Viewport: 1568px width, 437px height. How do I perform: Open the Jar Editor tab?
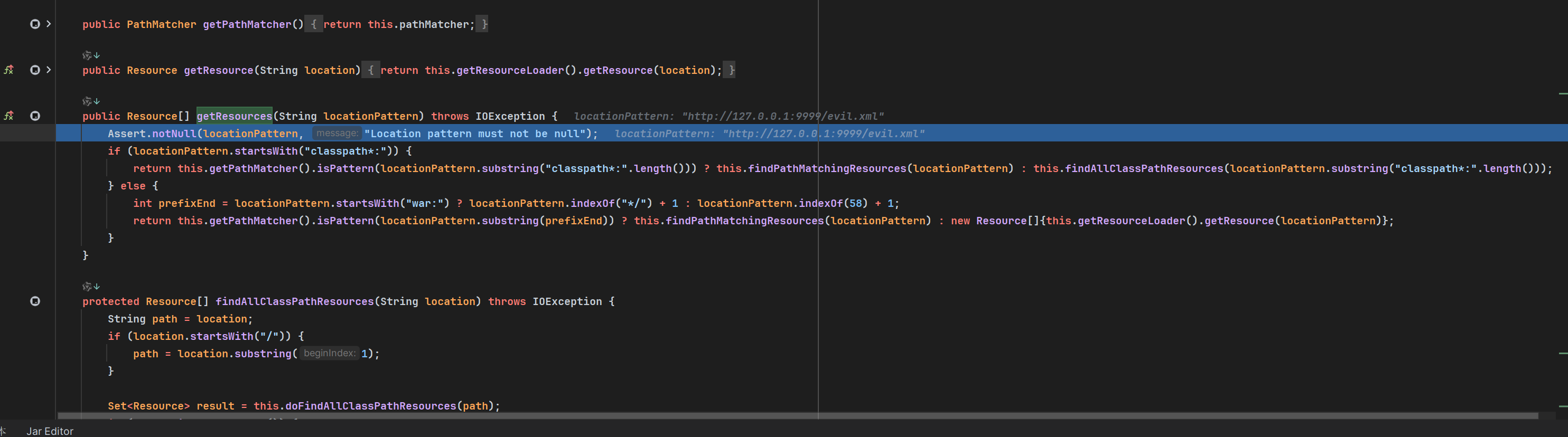(x=50, y=431)
